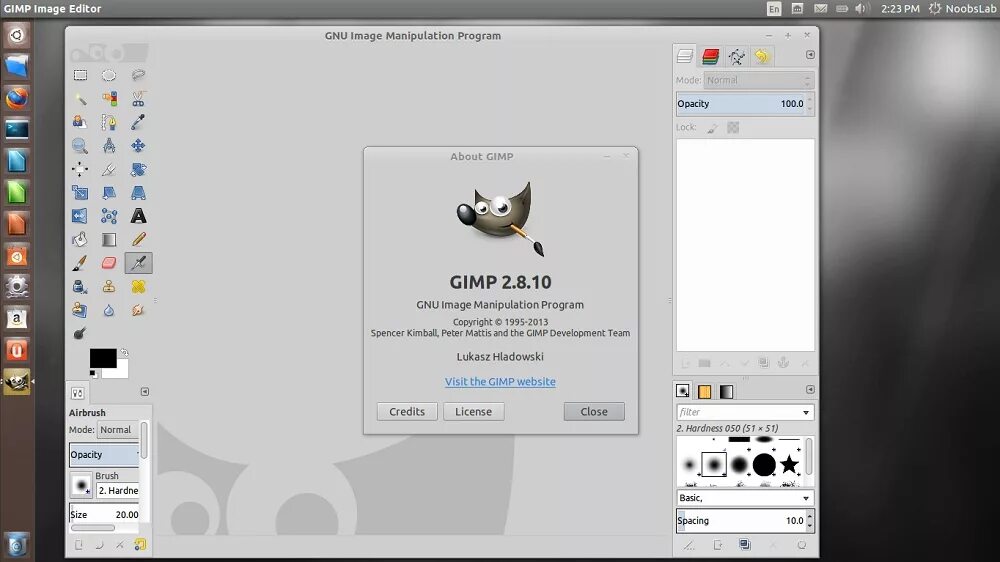Open the brushes dock tab menu arrow

tap(810, 389)
